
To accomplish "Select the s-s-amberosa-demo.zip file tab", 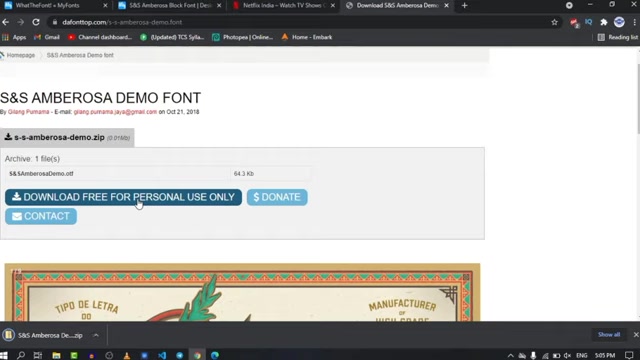I will (x=67, y=138).
